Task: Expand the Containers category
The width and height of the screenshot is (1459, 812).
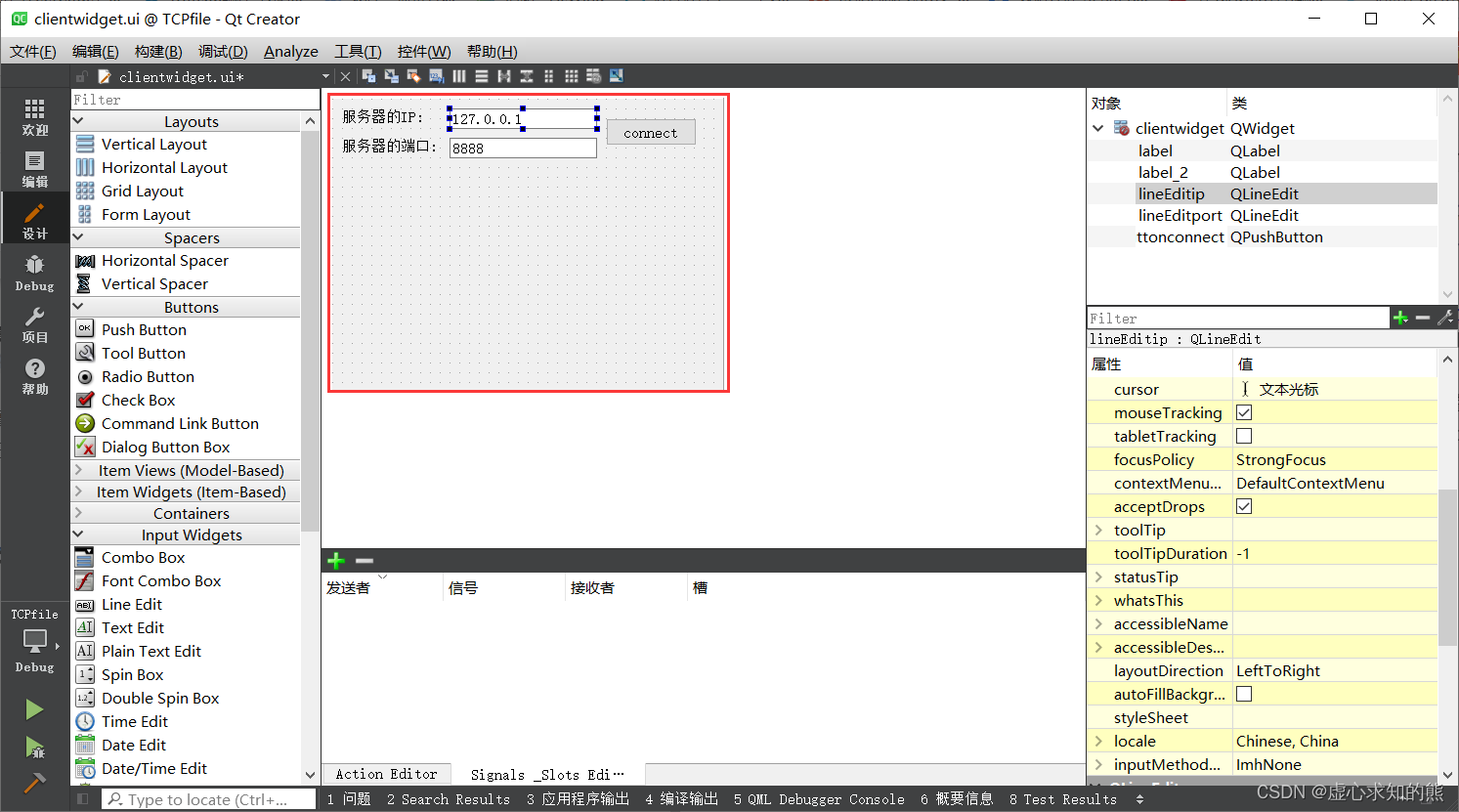Action: click(79, 513)
